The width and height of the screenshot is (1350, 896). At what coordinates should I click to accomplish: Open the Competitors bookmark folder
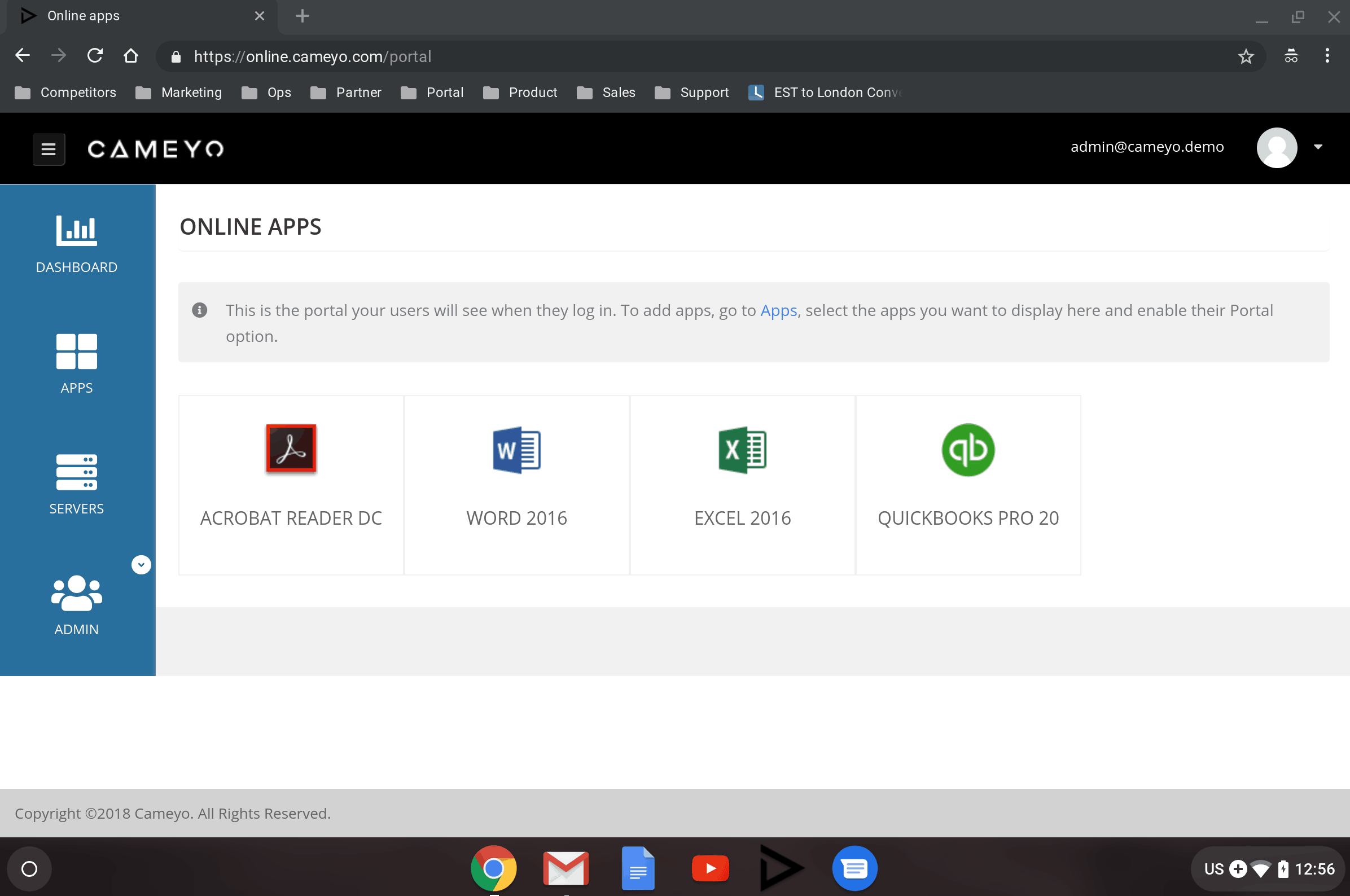[65, 93]
